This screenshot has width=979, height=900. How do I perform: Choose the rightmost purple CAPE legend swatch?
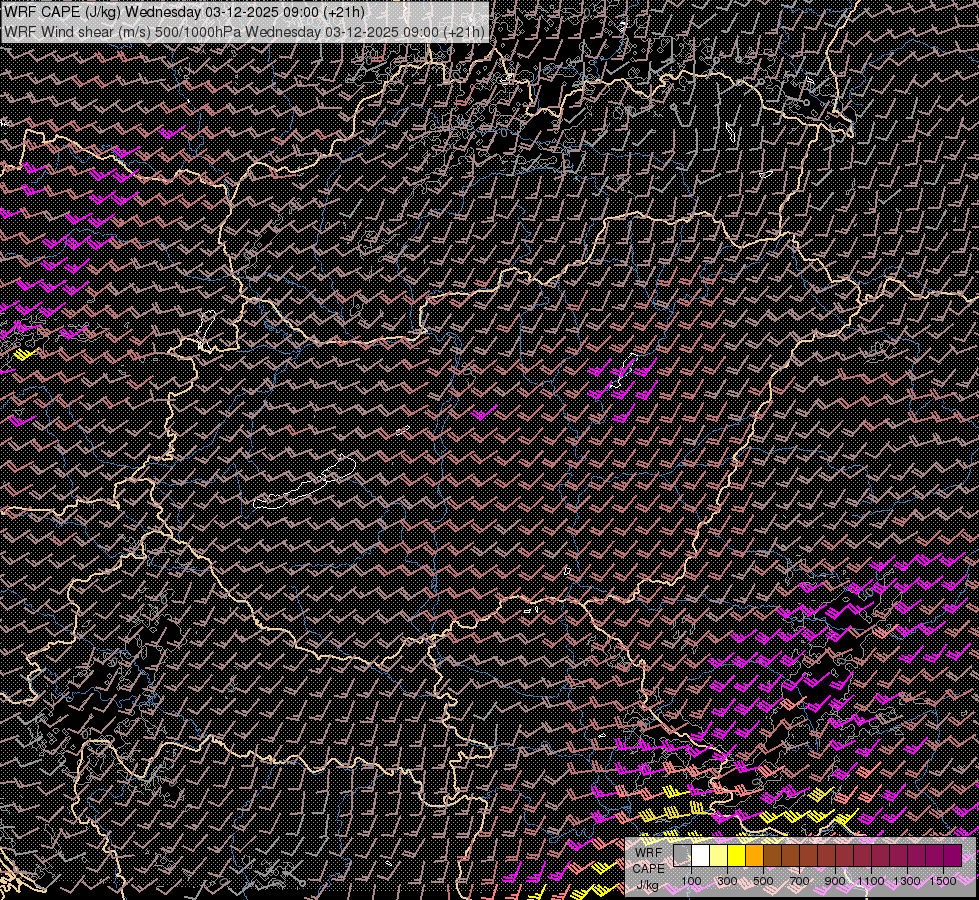952,855
